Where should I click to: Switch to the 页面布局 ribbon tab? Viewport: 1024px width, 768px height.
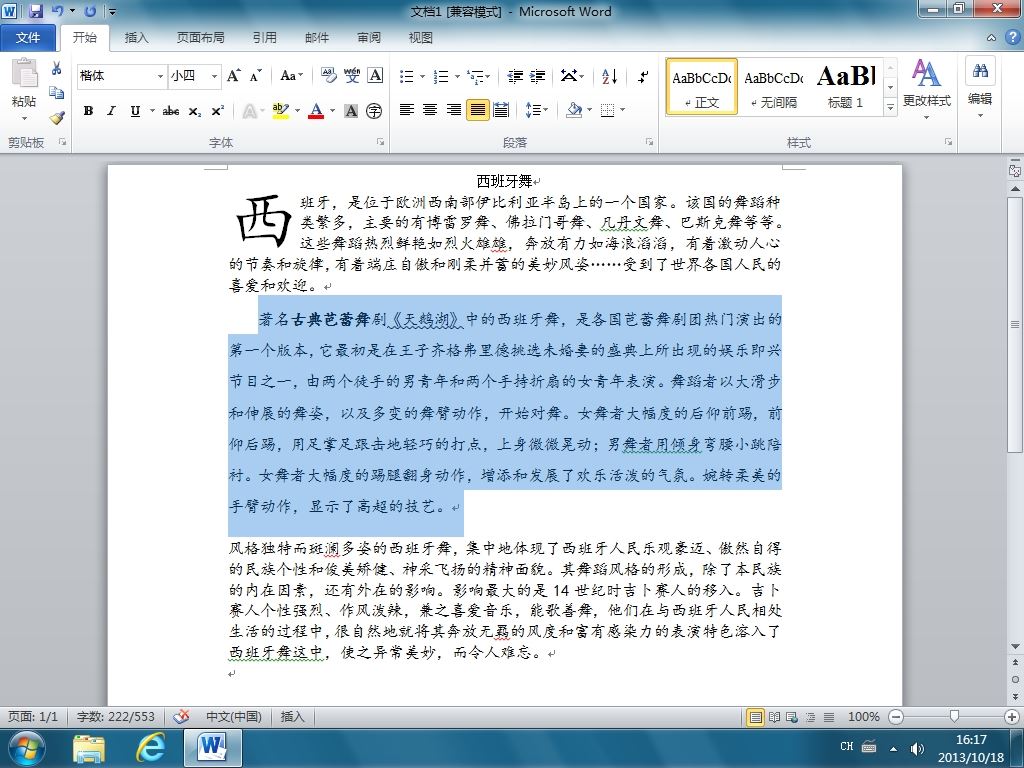click(200, 38)
